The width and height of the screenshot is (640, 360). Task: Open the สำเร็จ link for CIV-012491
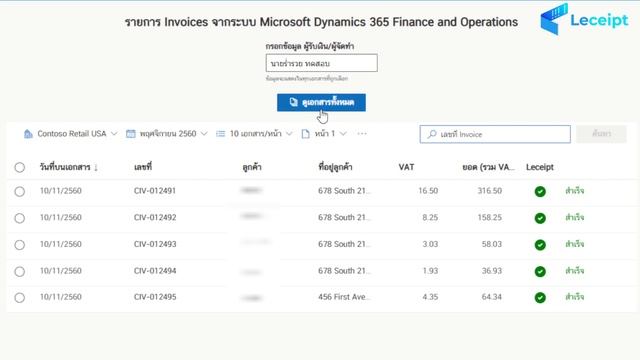[x=575, y=191]
